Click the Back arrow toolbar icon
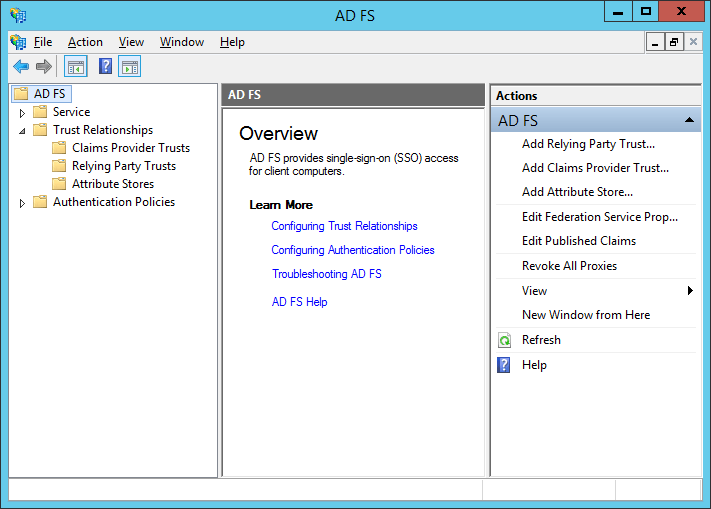 [21, 67]
